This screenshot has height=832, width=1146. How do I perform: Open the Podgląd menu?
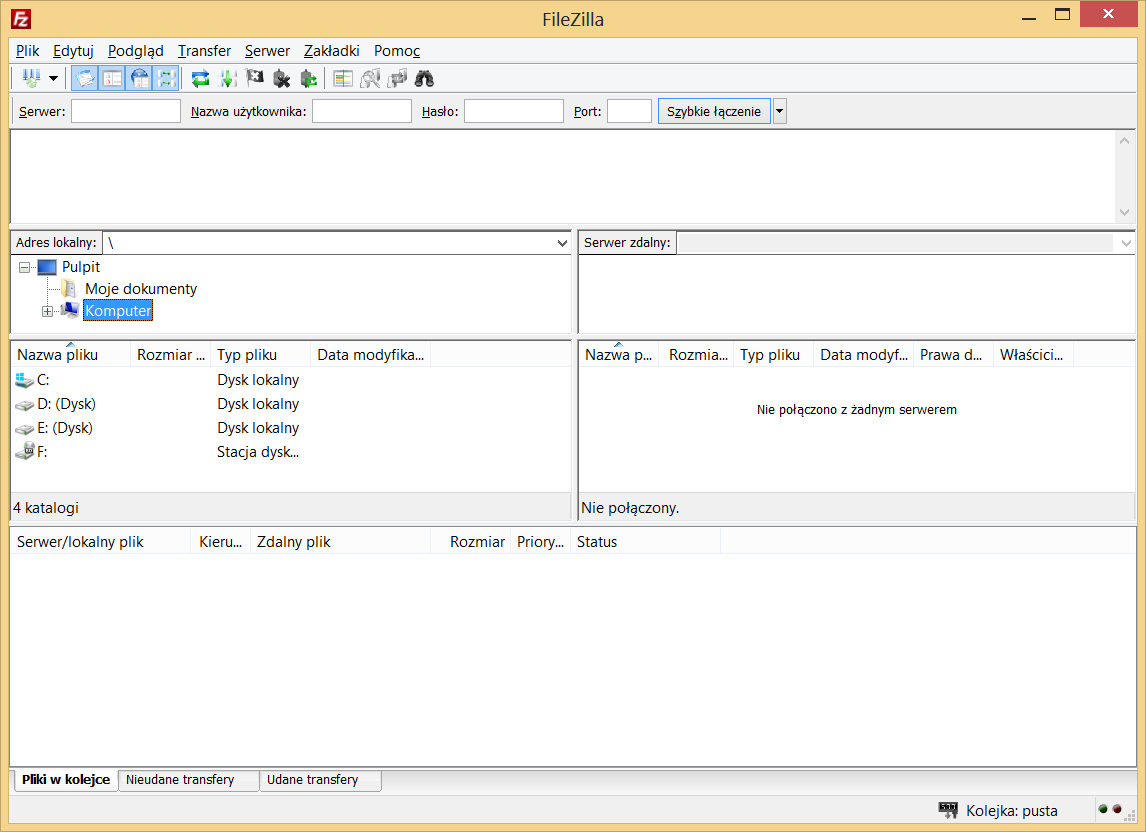coord(135,50)
